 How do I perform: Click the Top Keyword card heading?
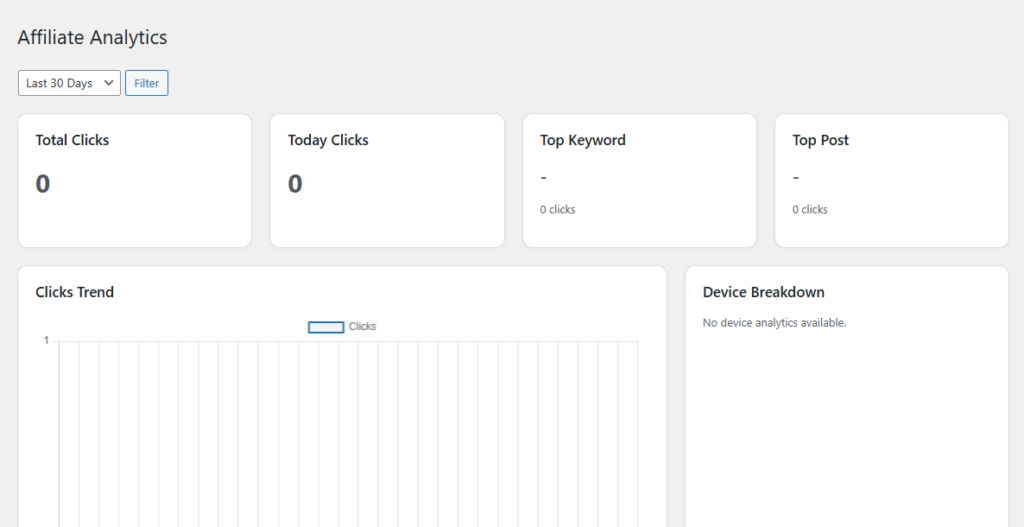[x=583, y=140]
